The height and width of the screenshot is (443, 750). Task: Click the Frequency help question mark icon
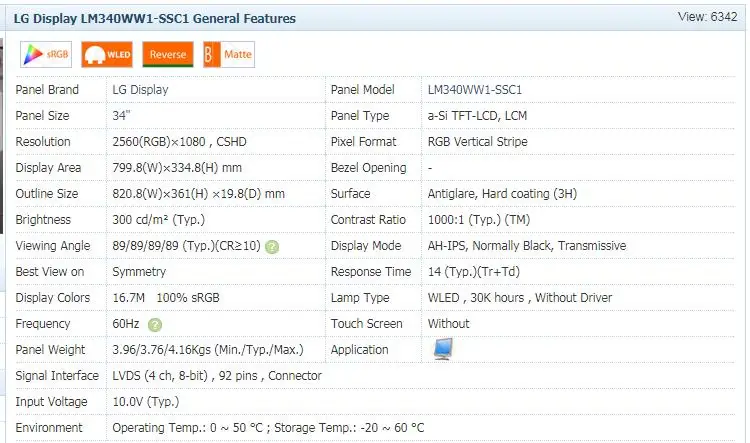click(154, 325)
